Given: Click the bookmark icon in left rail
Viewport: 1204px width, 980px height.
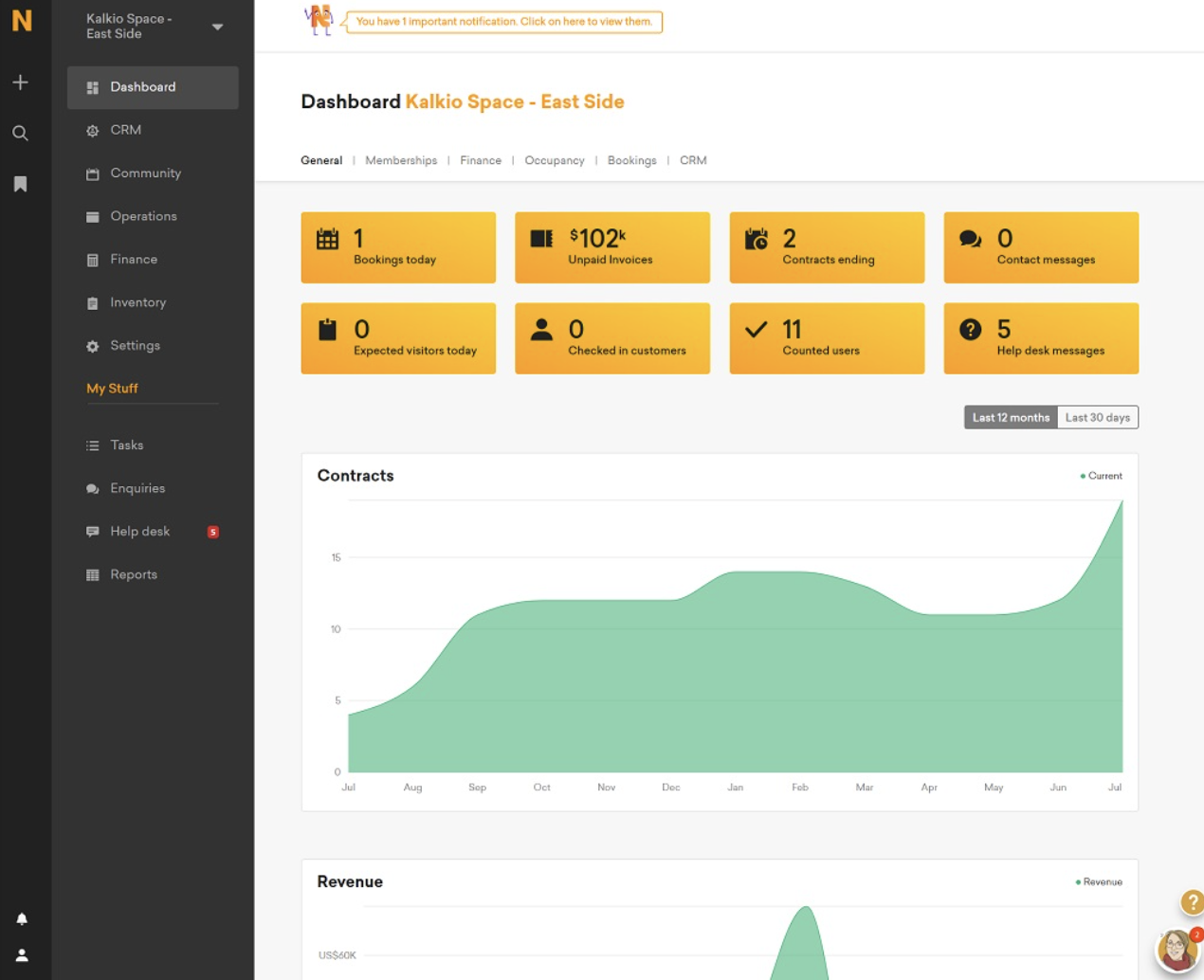Looking at the screenshot, I should click(x=20, y=184).
